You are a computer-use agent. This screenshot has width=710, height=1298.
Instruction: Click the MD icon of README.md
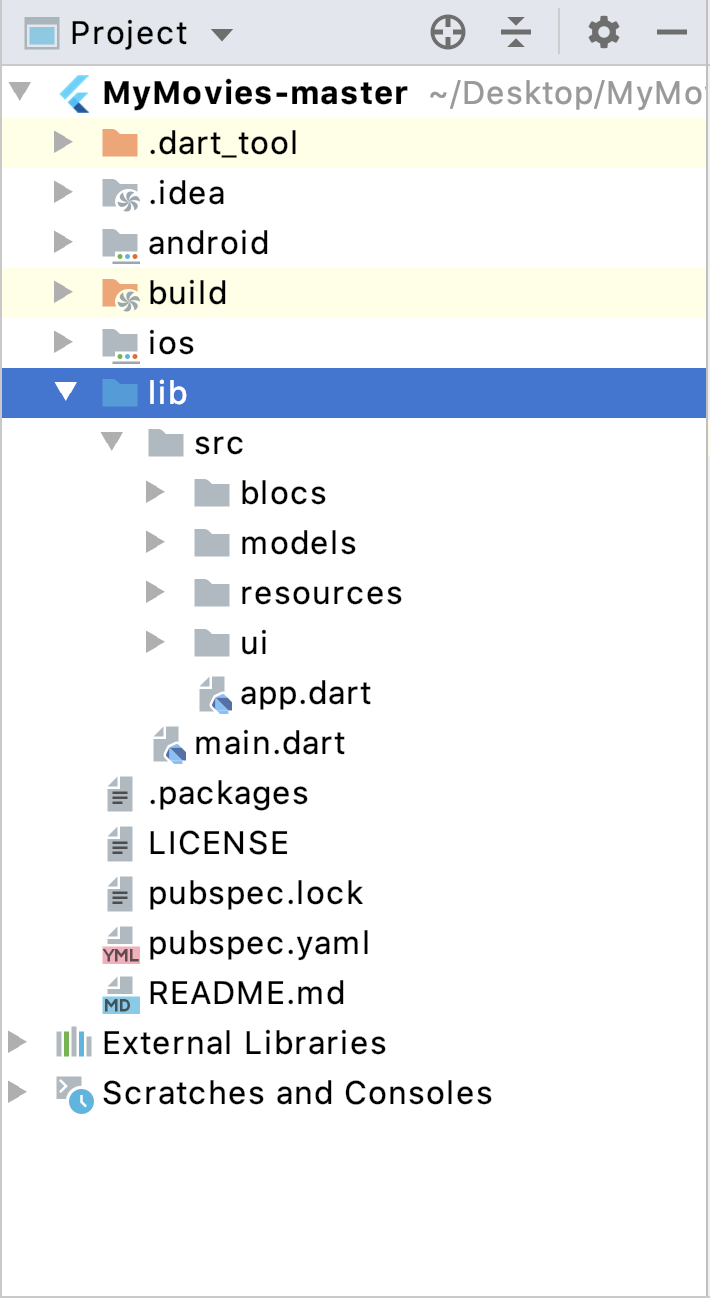[120, 994]
